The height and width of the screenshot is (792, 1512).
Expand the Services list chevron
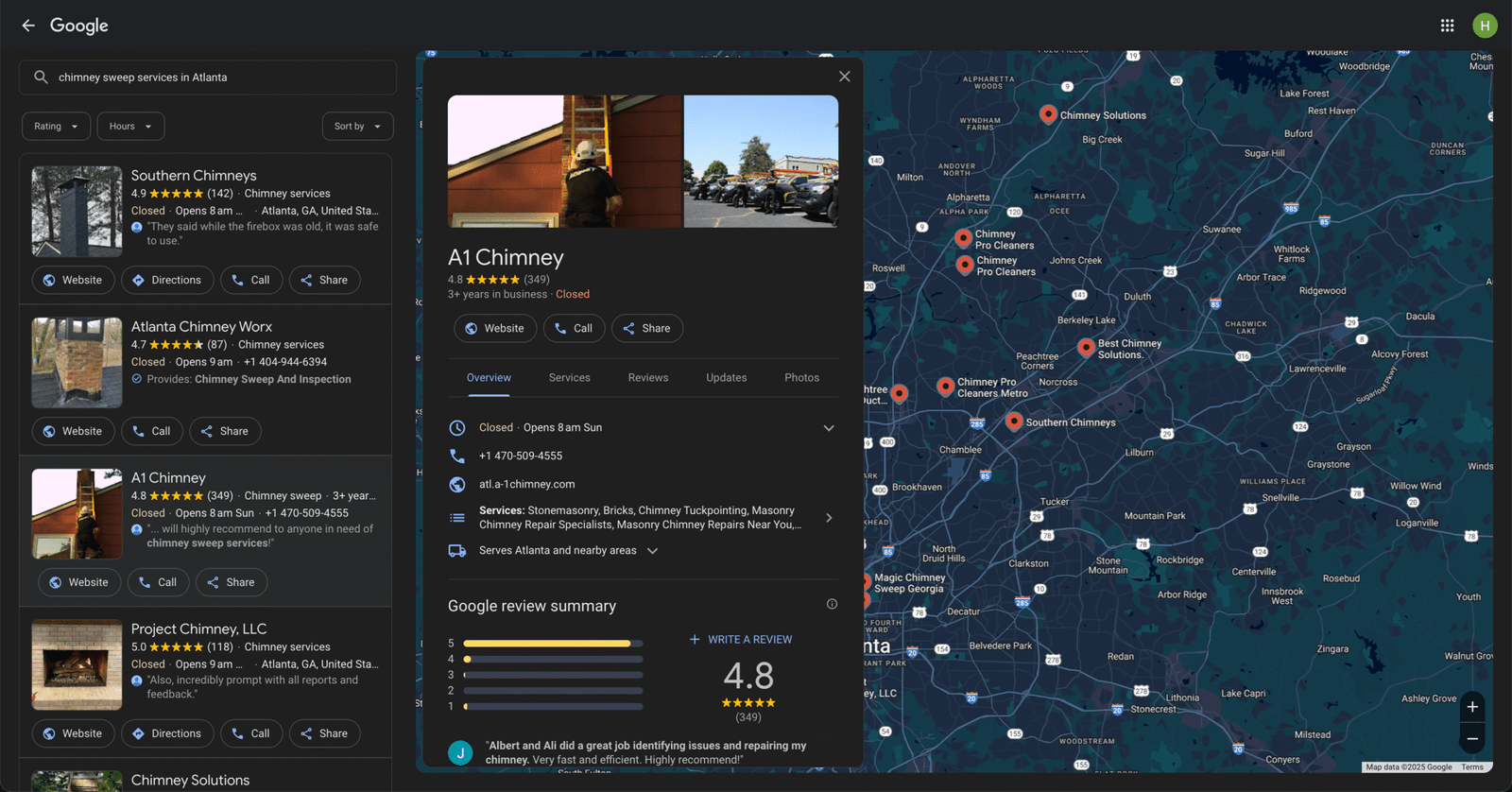(829, 518)
